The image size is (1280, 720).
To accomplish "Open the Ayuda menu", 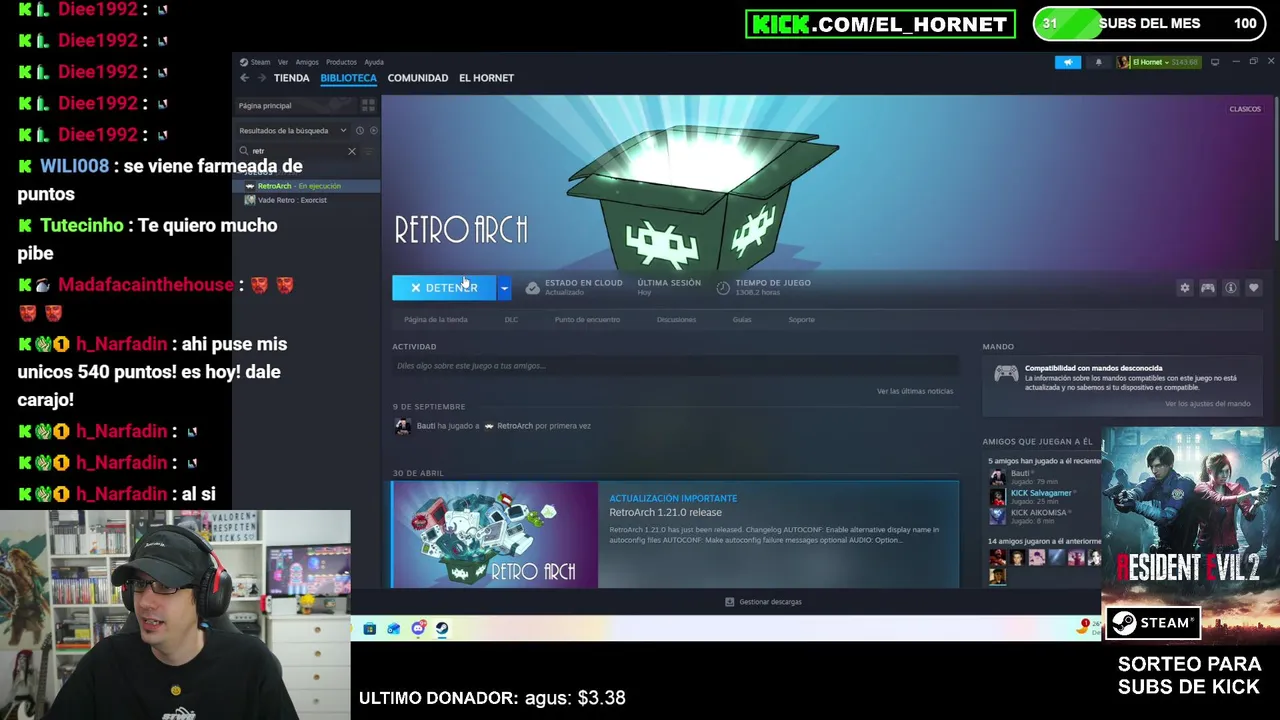I will pos(374,62).
